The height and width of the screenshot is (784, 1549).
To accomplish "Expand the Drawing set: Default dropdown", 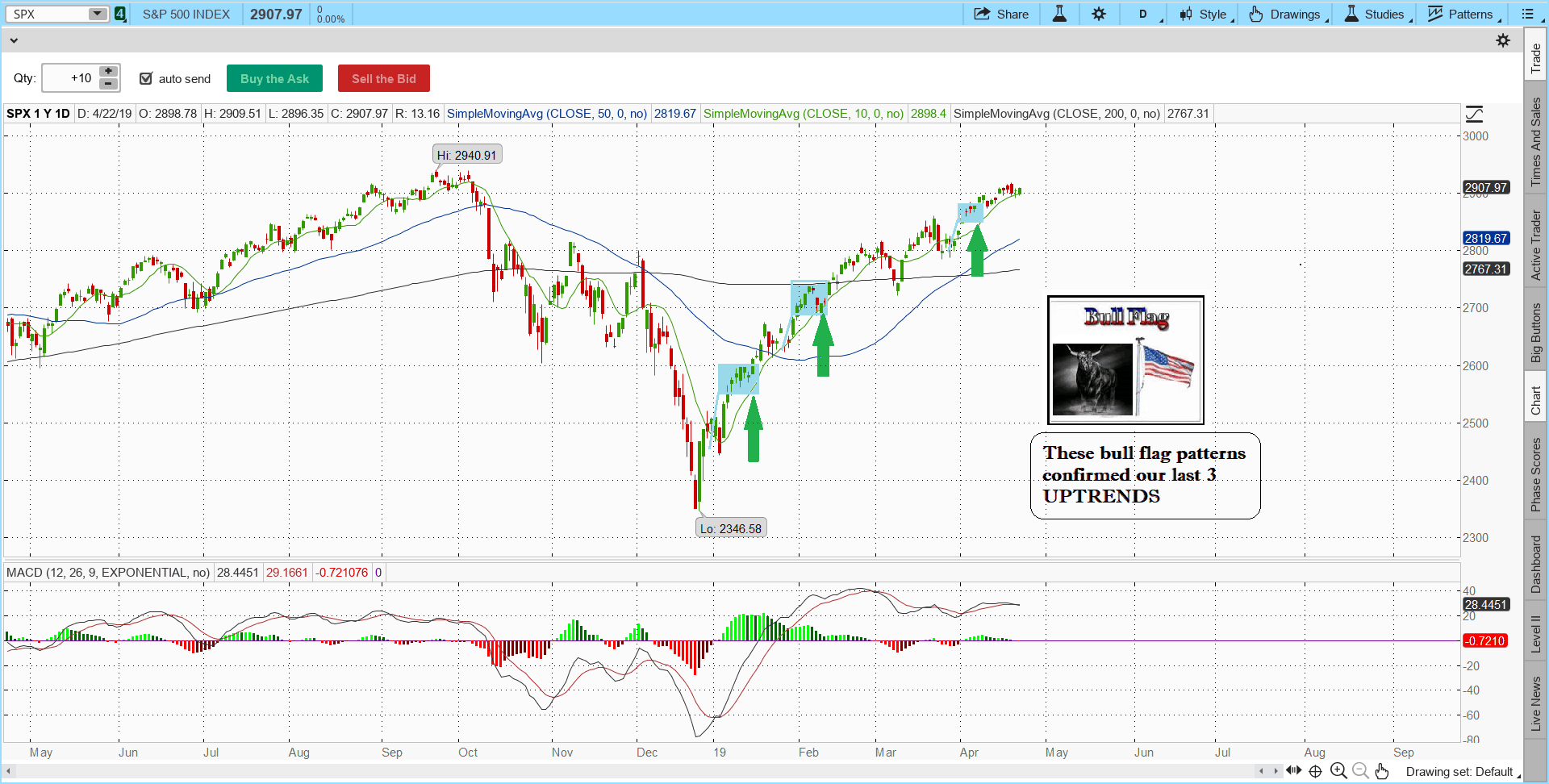I will point(1462,772).
